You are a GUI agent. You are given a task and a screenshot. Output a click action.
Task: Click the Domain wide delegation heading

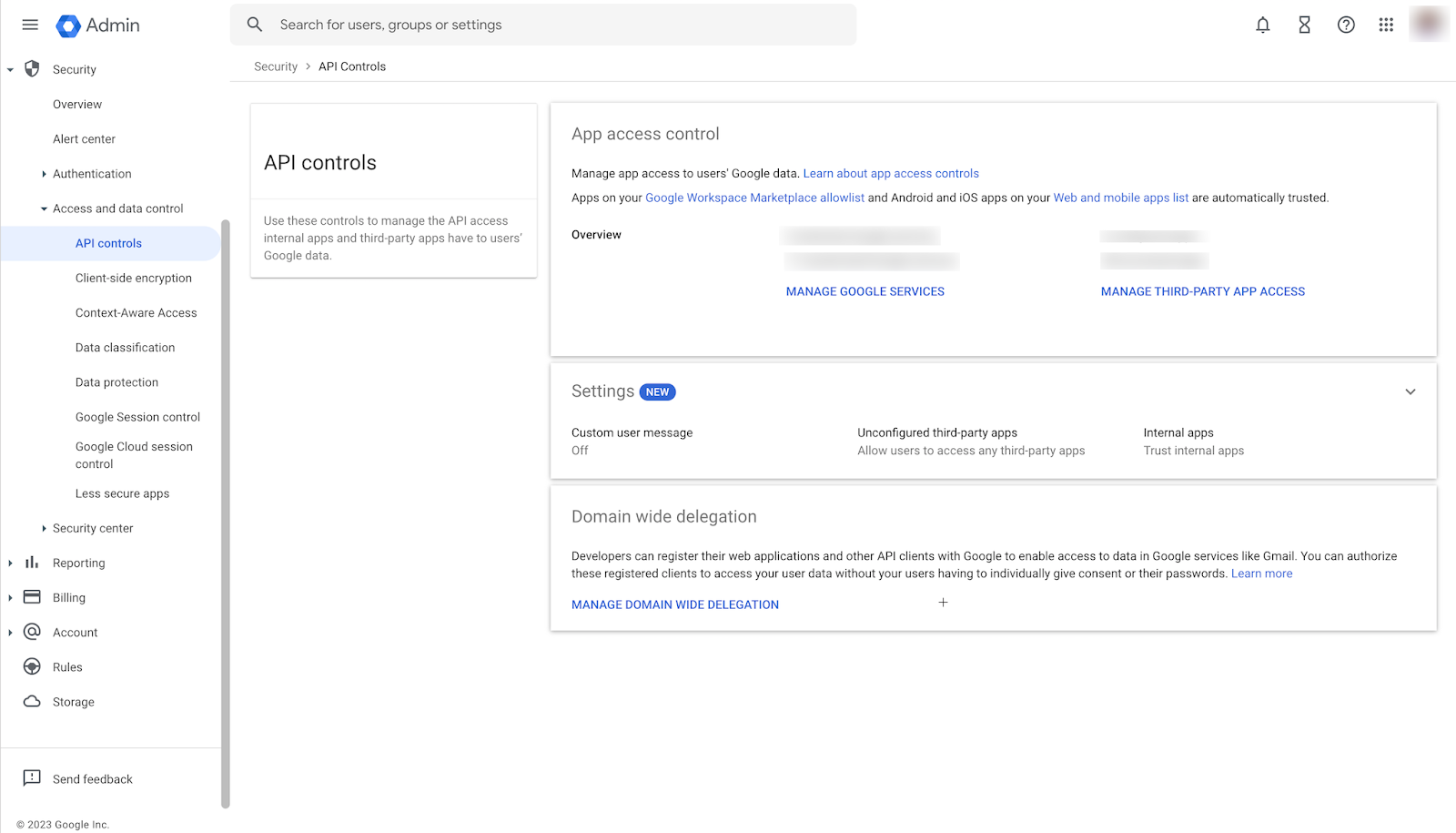(664, 516)
